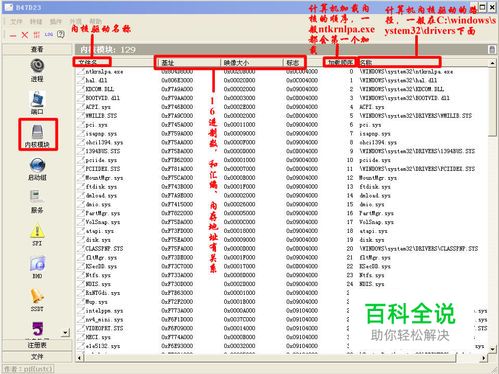The width and height of the screenshot is (499, 374).
Task: Click the horizontal scrollbar thumb
Action: coord(270,358)
